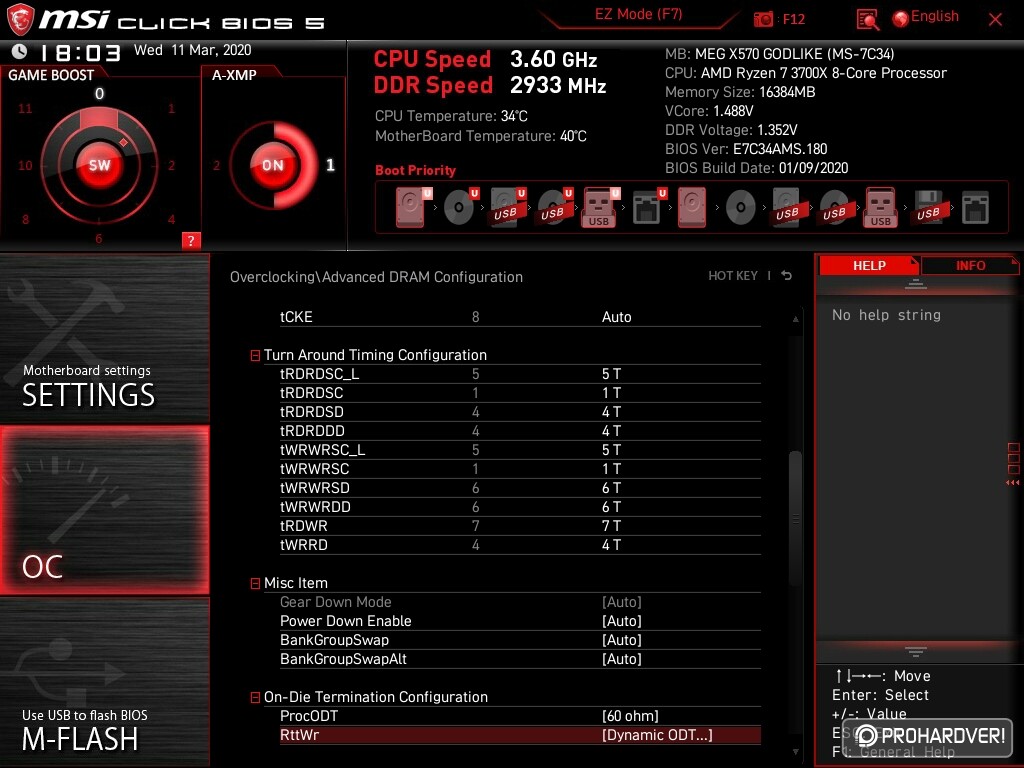Select the first USB key boot device icon
1024x768 pixels.
tap(600, 208)
